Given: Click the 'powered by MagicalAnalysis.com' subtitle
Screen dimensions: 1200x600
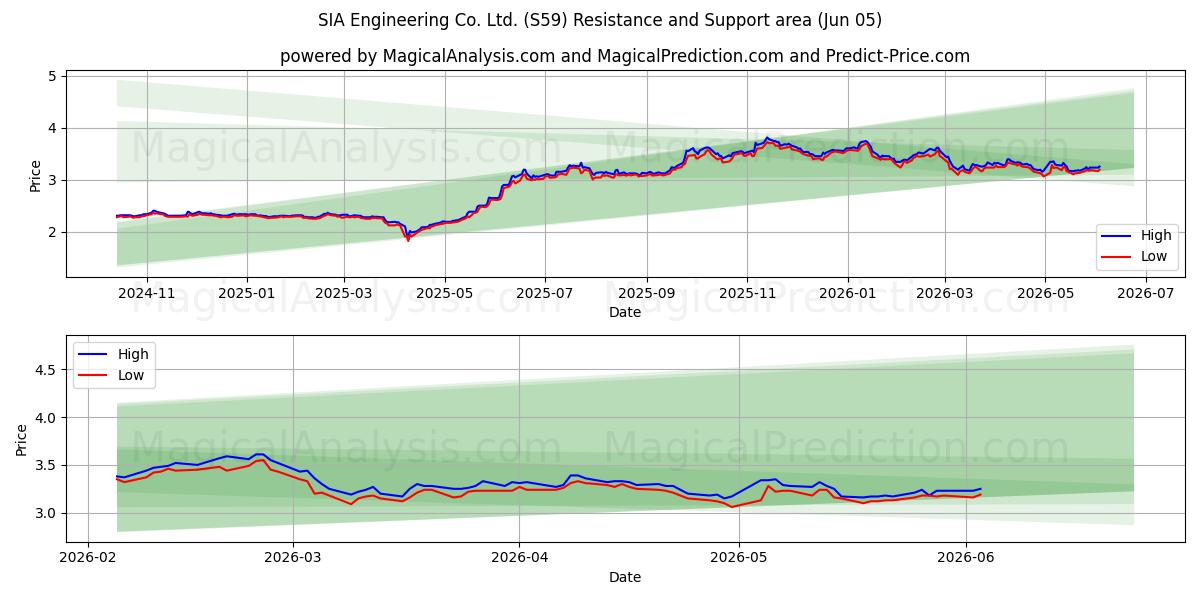Looking at the screenshot, I should pos(625,56).
